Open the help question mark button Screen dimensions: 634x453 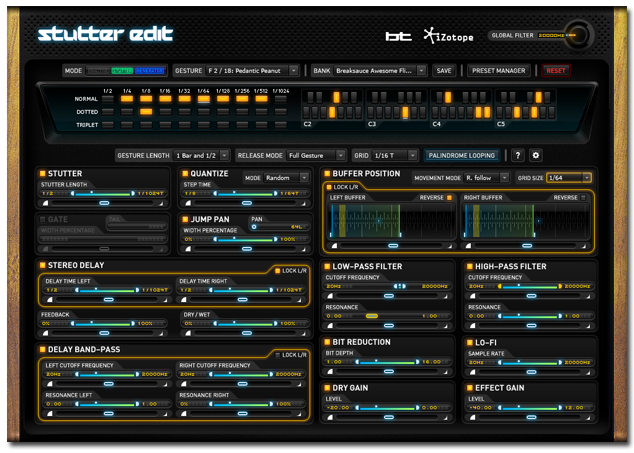pyautogui.click(x=518, y=155)
